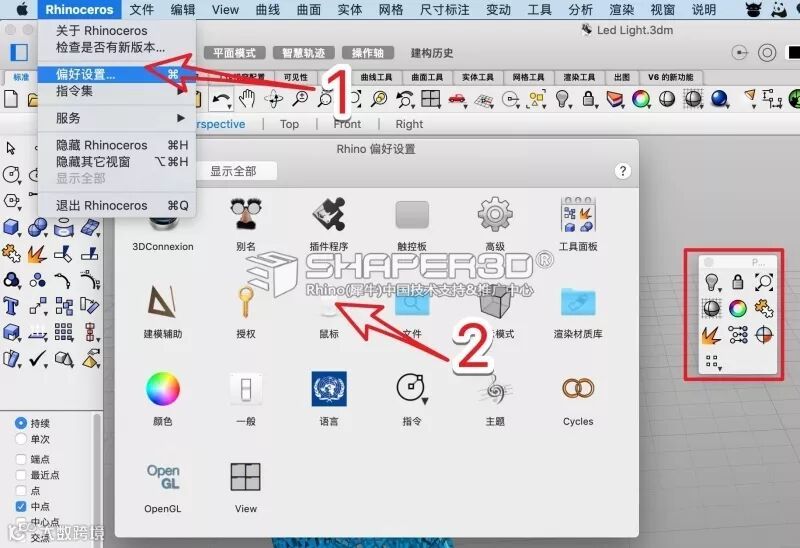This screenshot has height=548, width=800.
Task: Click the four-viewport layout toolbar icon
Action: (431, 98)
